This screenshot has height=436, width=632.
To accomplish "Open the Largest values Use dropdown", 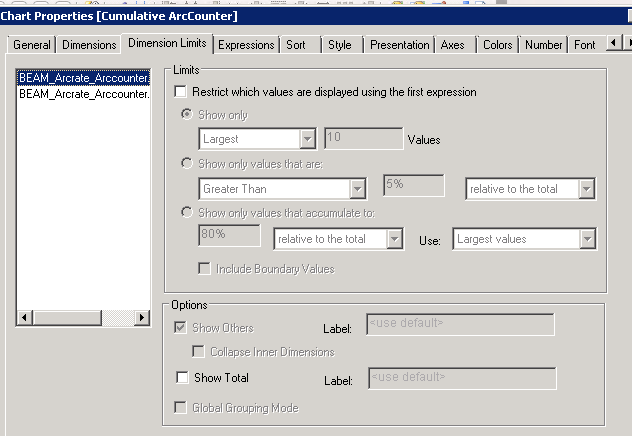I will [587, 239].
